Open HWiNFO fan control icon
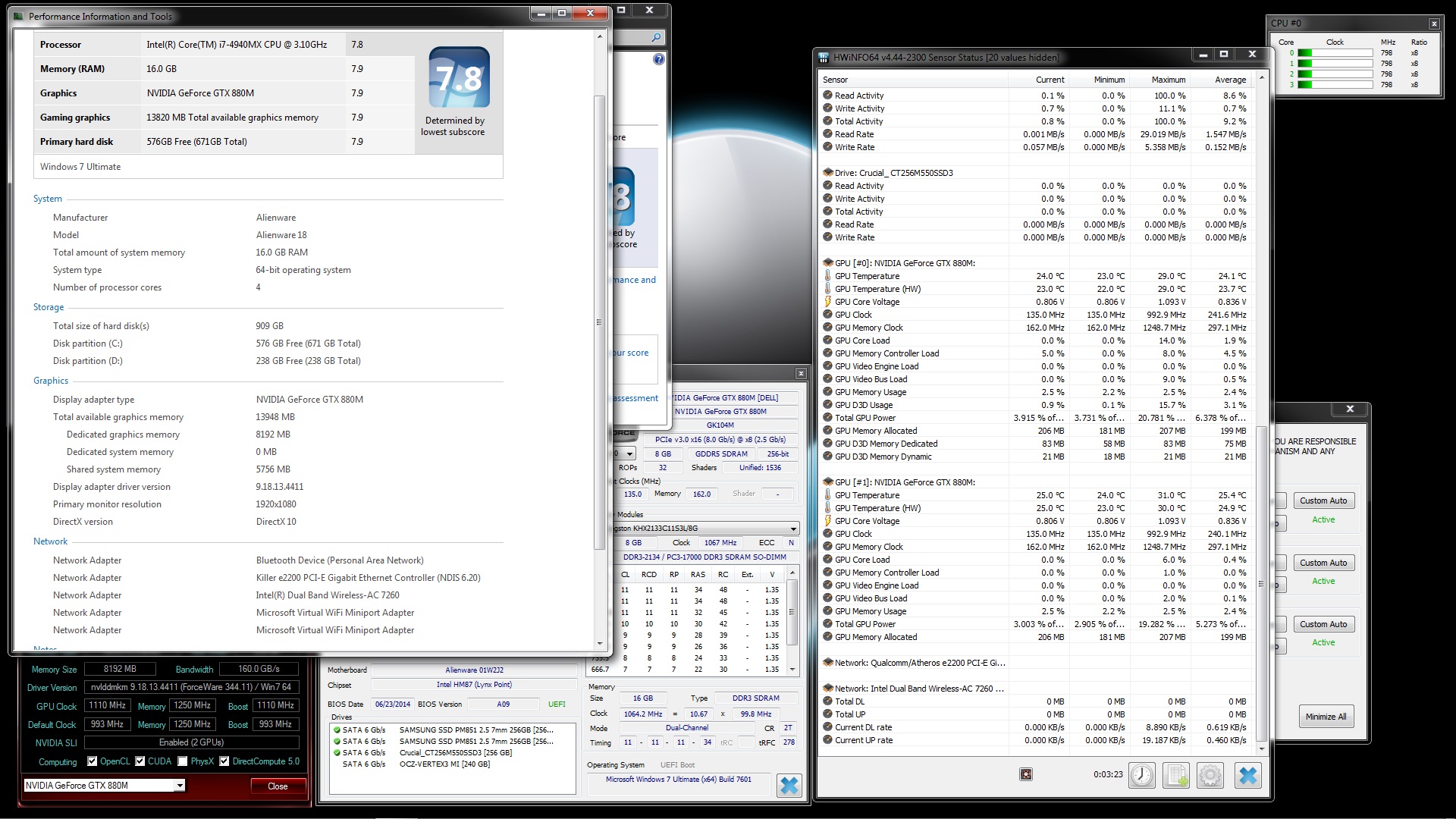This screenshot has width=1456, height=819. click(x=1025, y=774)
